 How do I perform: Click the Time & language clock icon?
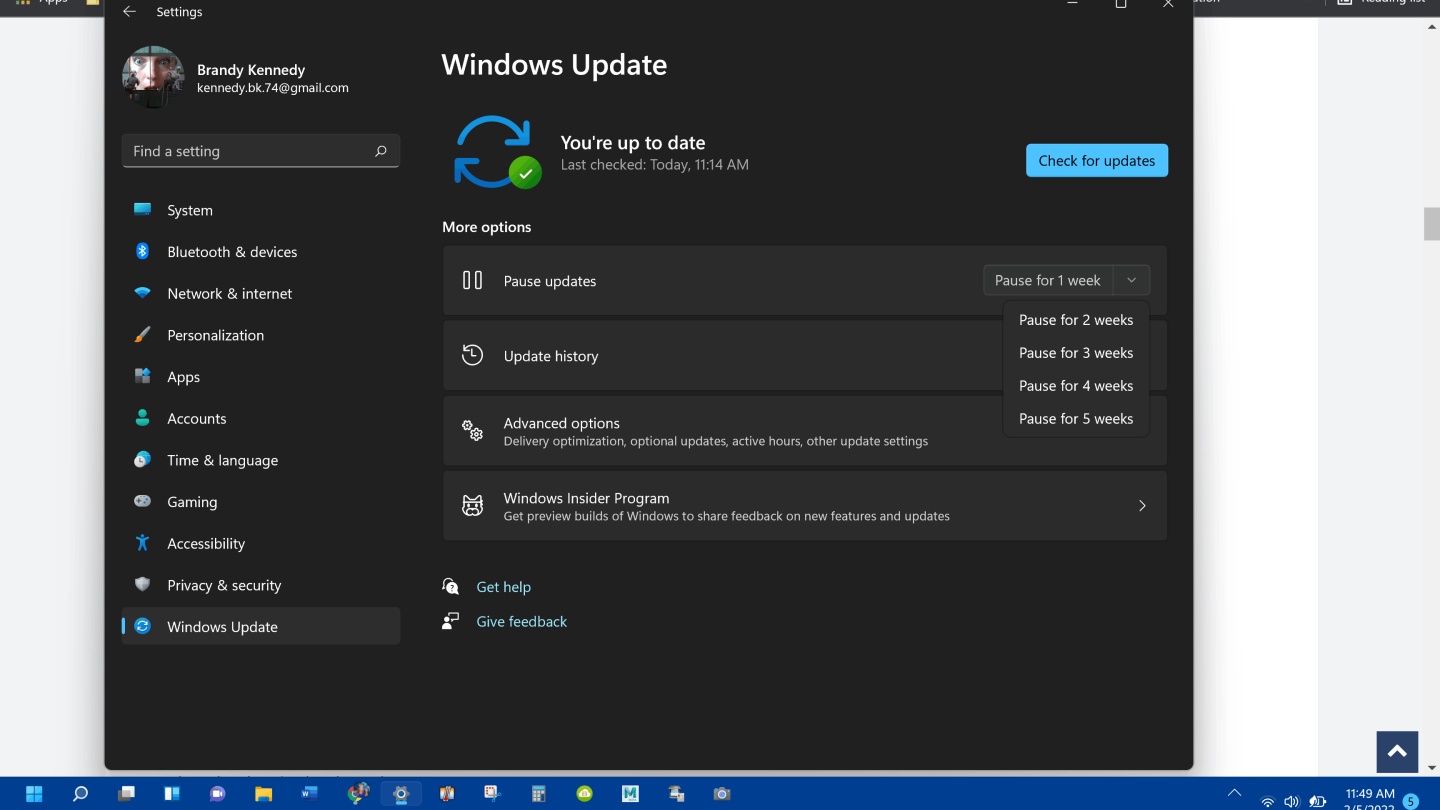click(x=142, y=460)
